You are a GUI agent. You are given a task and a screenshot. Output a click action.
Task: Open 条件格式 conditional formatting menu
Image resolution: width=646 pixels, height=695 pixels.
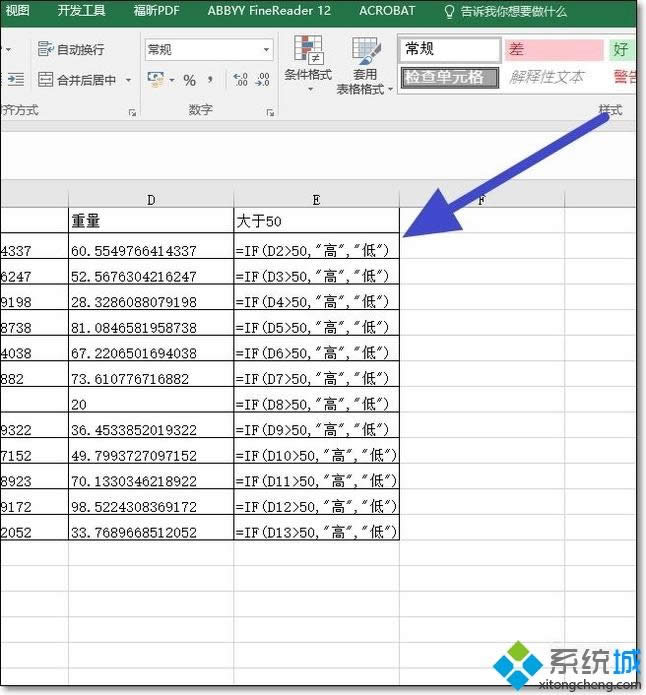pos(308,65)
